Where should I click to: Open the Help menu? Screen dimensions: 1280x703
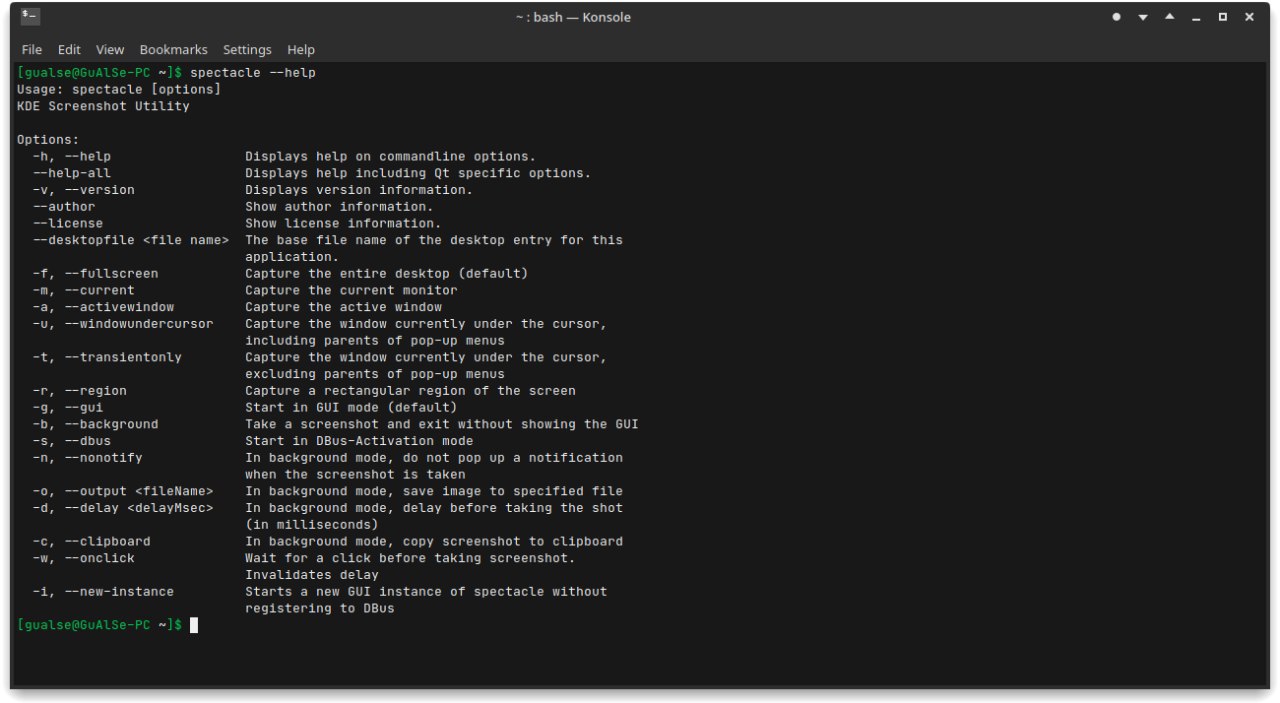(x=301, y=50)
